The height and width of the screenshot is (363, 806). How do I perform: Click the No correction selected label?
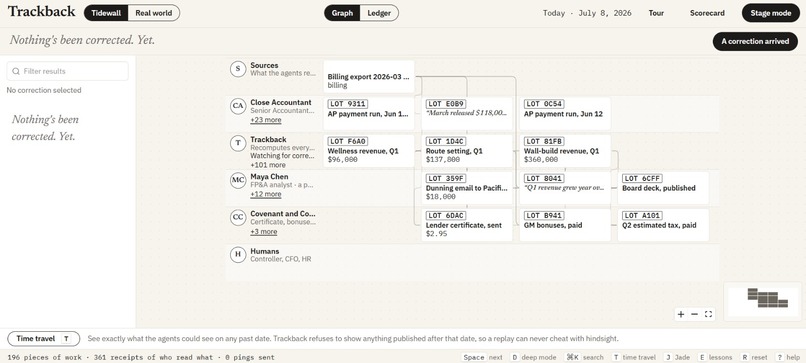[x=44, y=90]
